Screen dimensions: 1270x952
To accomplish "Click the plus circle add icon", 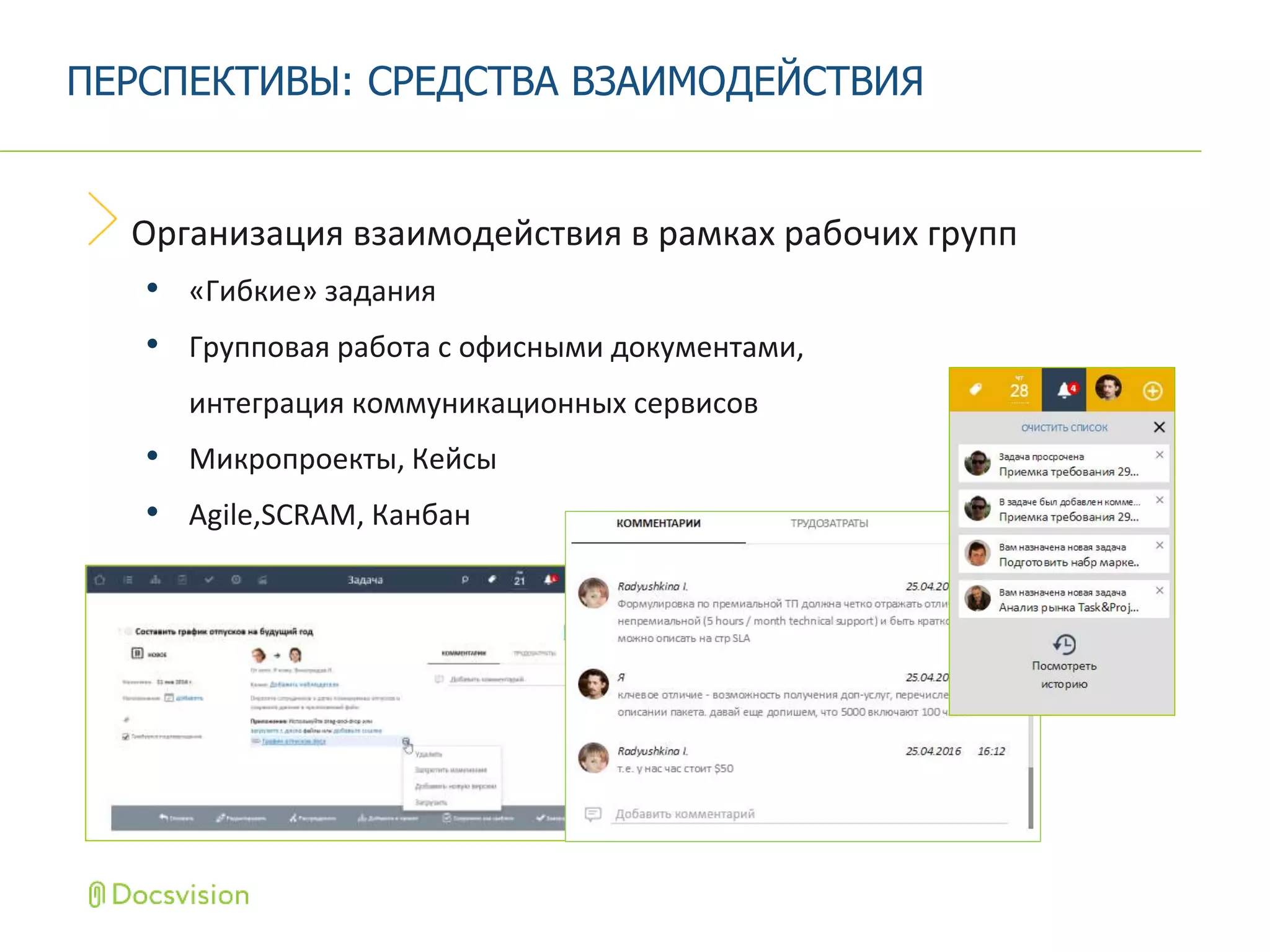I will coord(1152,390).
